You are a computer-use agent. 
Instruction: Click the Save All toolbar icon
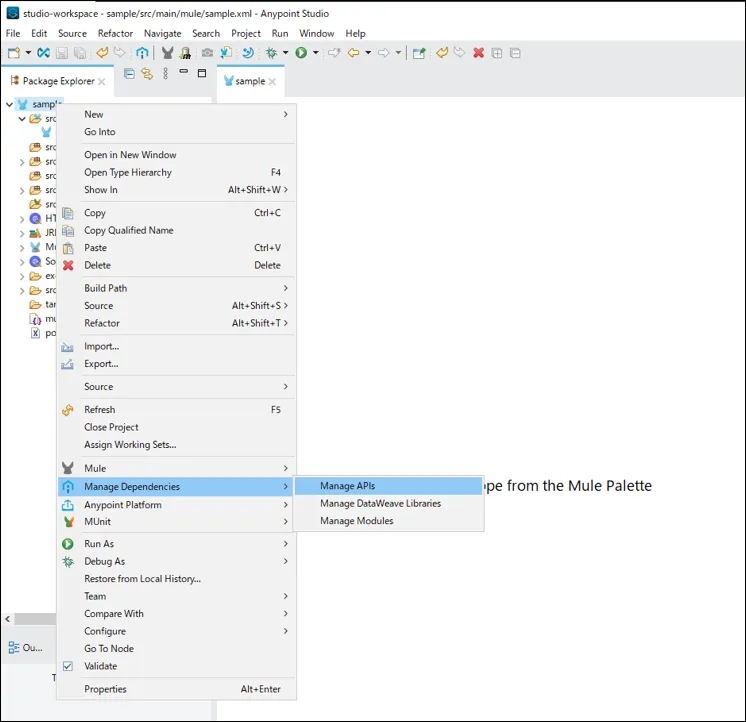click(x=80, y=53)
